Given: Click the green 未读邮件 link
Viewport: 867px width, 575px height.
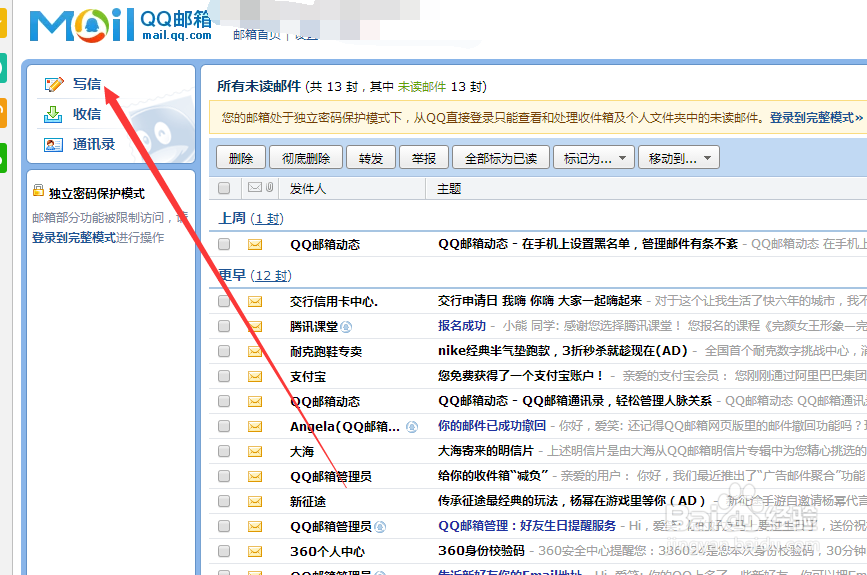Looking at the screenshot, I should pyautogui.click(x=422, y=87).
